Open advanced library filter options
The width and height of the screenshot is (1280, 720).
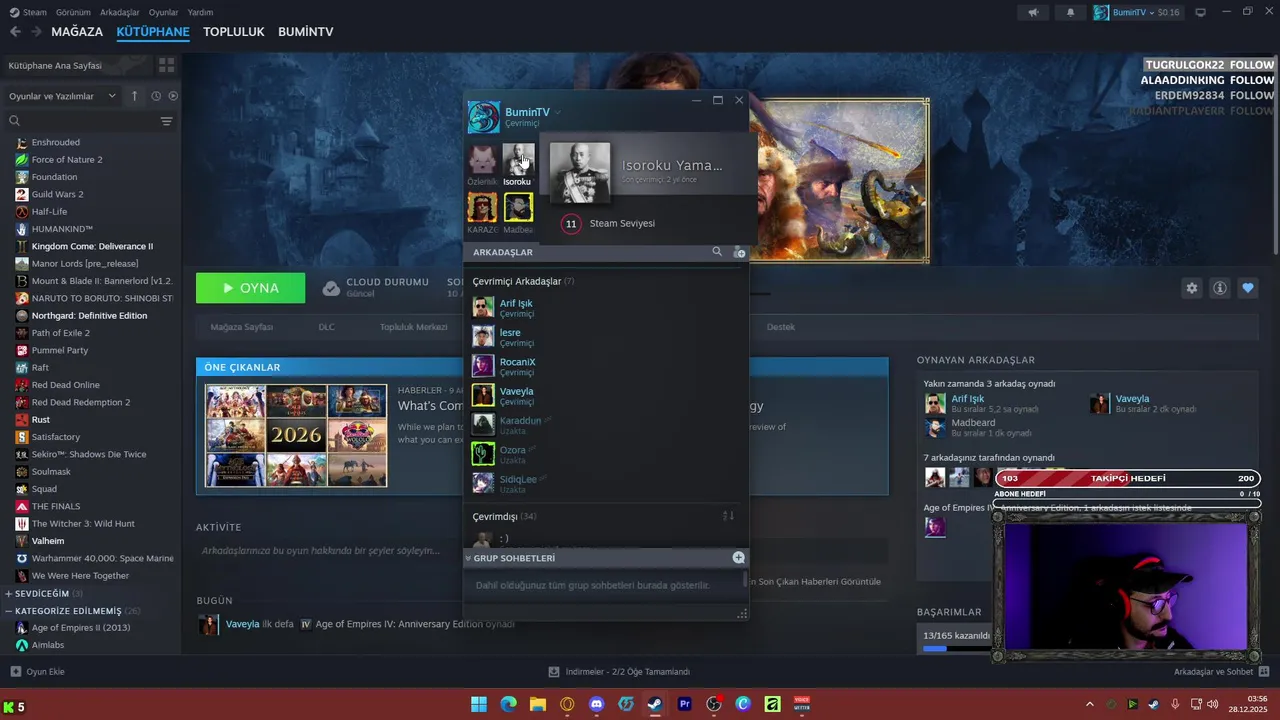(x=166, y=121)
